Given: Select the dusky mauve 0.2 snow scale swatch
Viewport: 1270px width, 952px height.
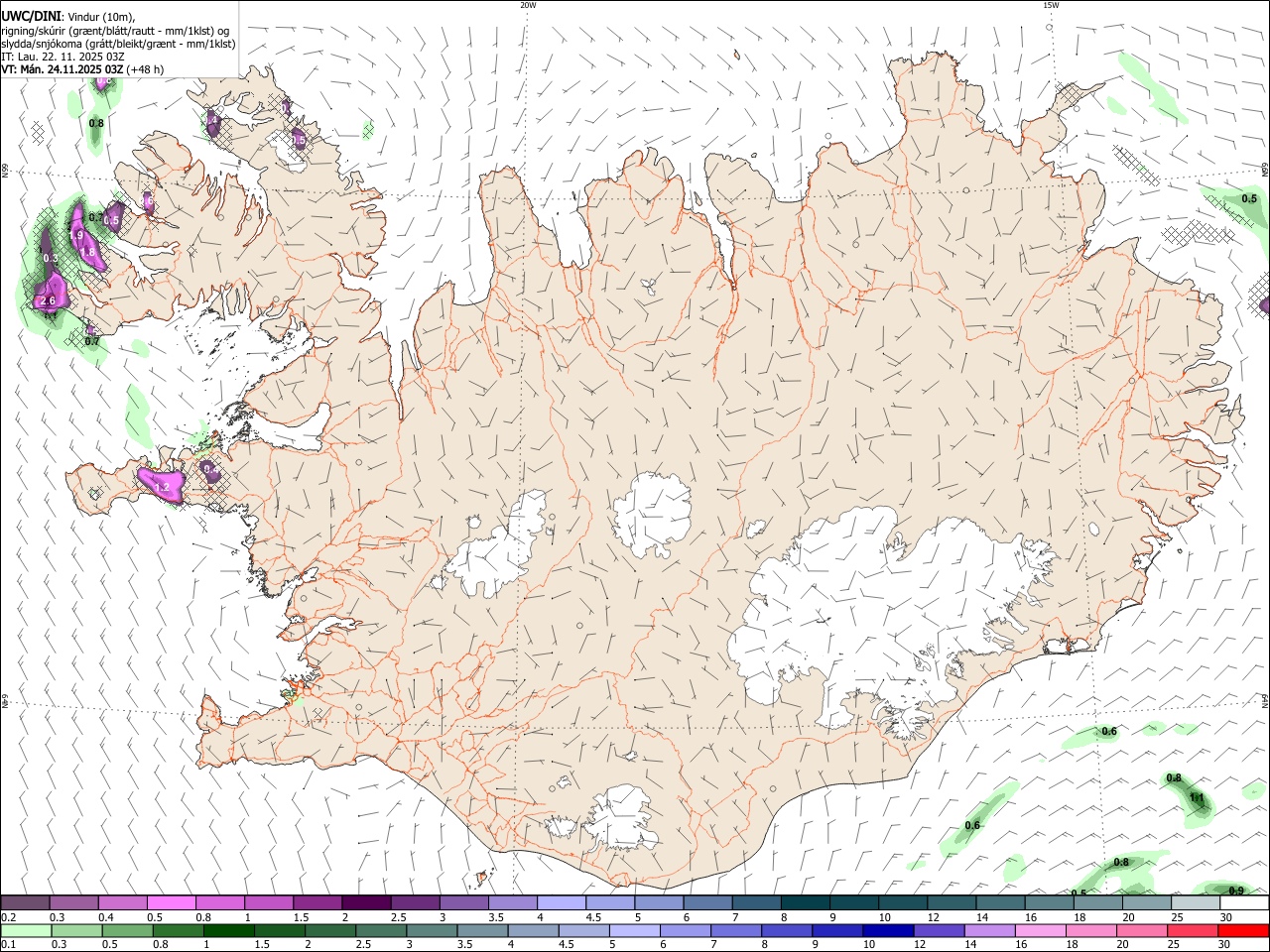Looking at the screenshot, I should click(25, 902).
